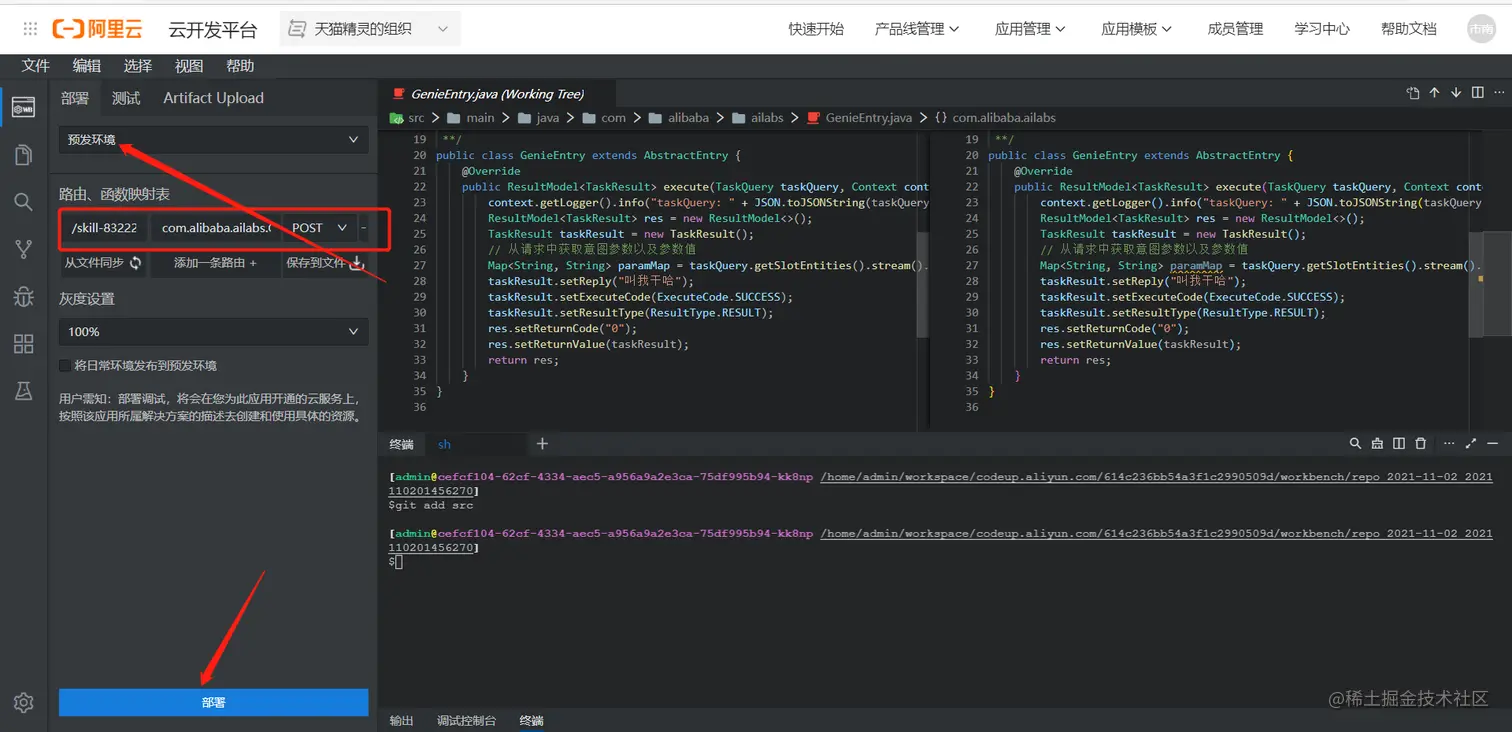Open the extensions grid sidebar icon
Screen dimensions: 1512x732
tap(23, 344)
